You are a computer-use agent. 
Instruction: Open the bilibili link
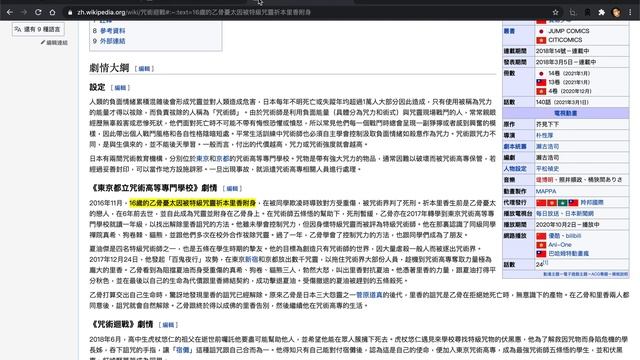pos(573,236)
